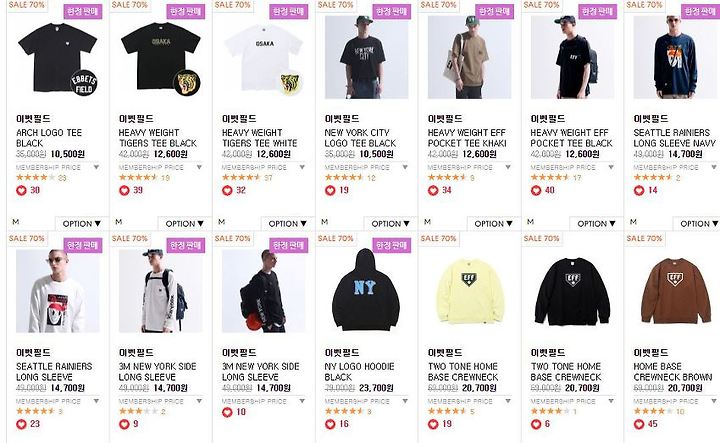
Task: Click the brown Home Base crewneck image
Action: coord(675,290)
